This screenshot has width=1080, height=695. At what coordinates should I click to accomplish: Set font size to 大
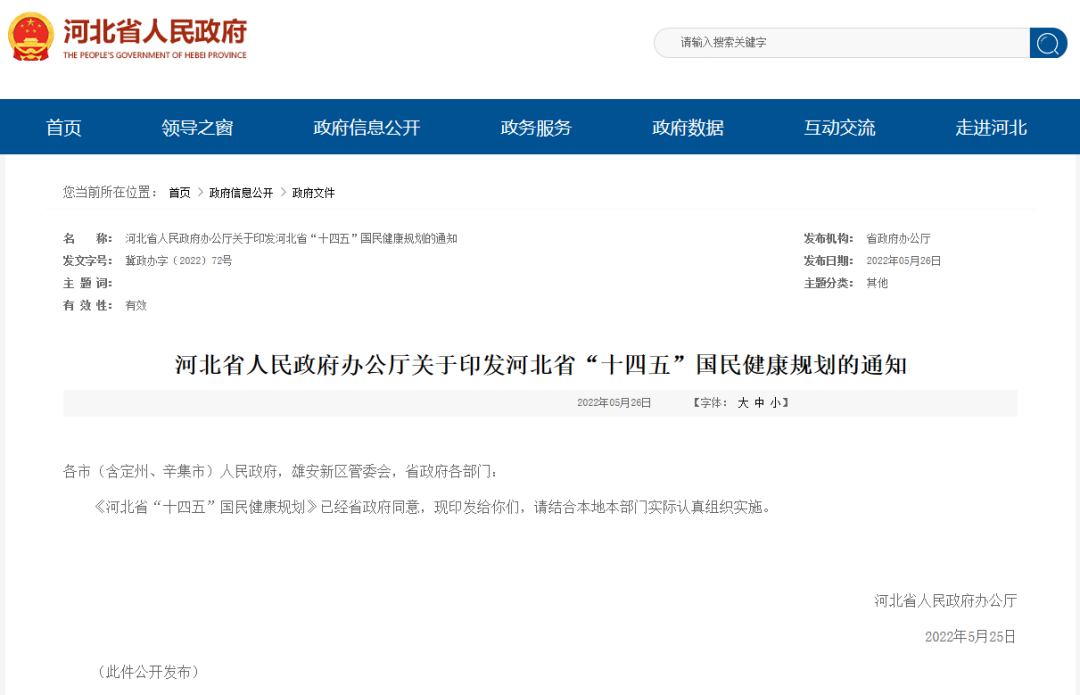pyautogui.click(x=742, y=403)
